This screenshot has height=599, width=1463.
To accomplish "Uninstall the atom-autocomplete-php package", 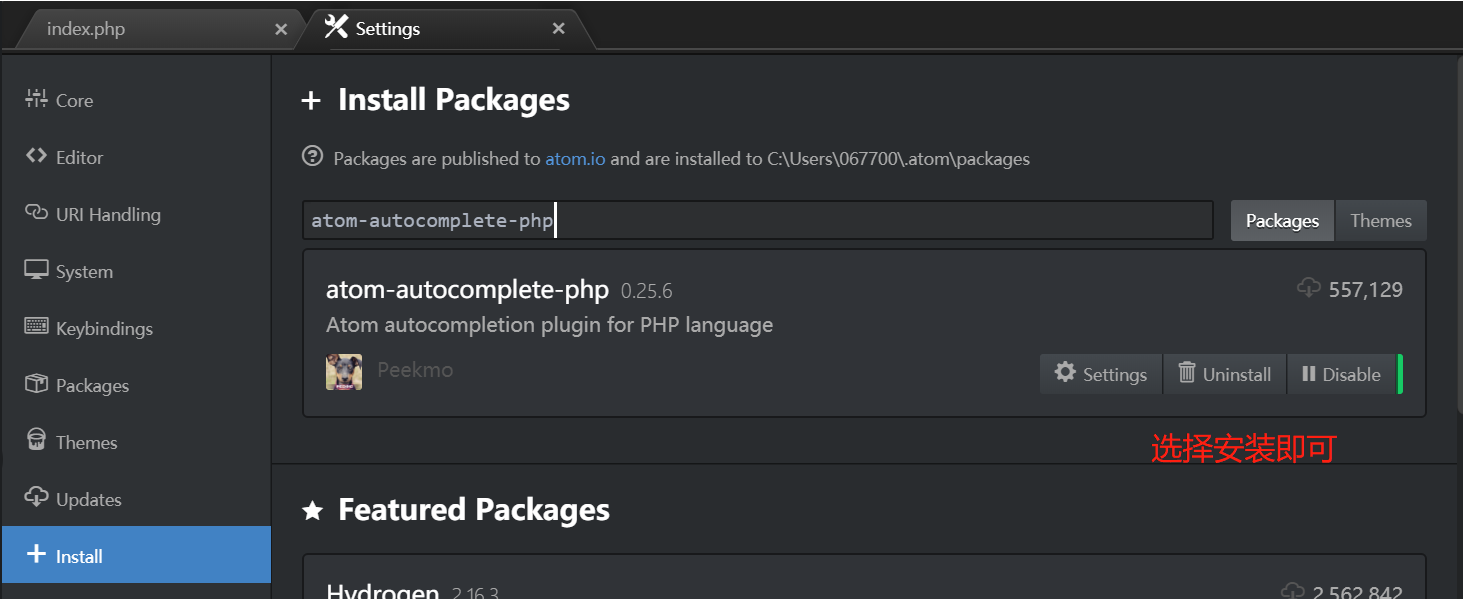I will [1225, 374].
